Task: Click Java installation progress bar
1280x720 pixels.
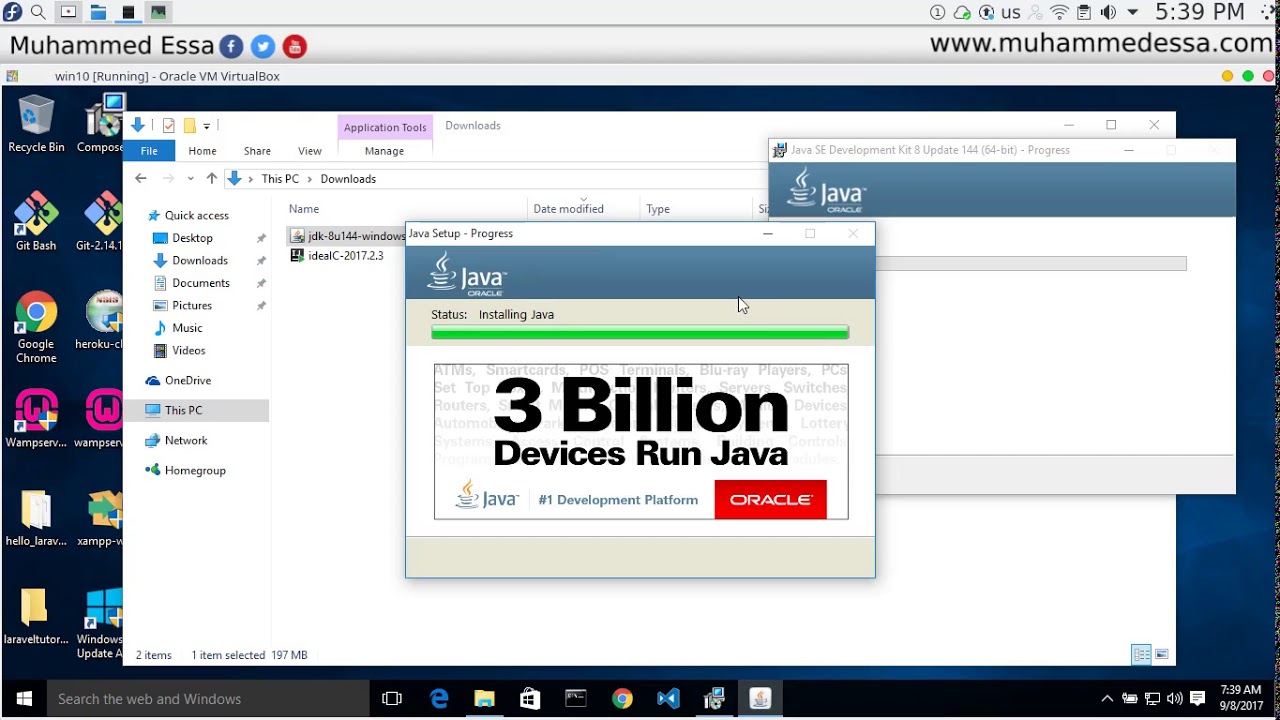Action: (x=640, y=332)
